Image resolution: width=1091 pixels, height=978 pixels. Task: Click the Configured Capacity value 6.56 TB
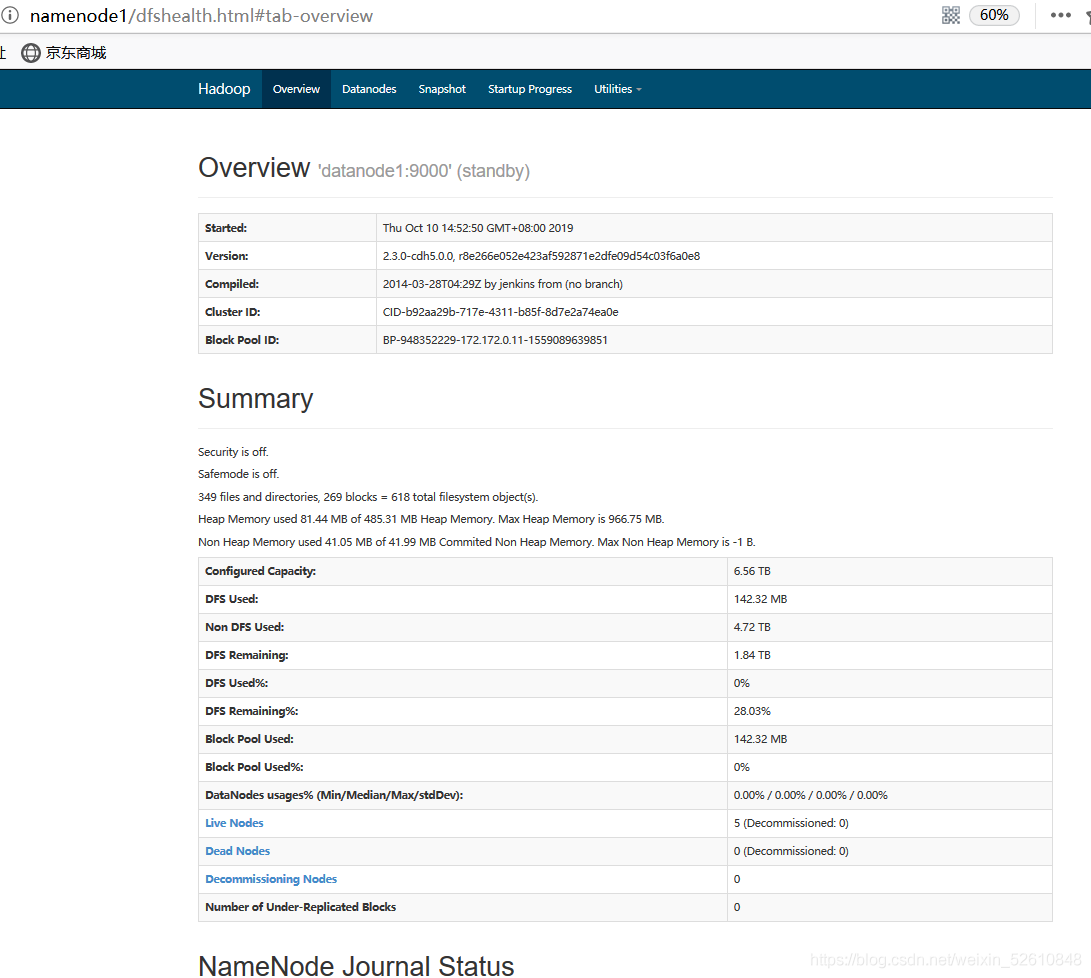pos(752,571)
